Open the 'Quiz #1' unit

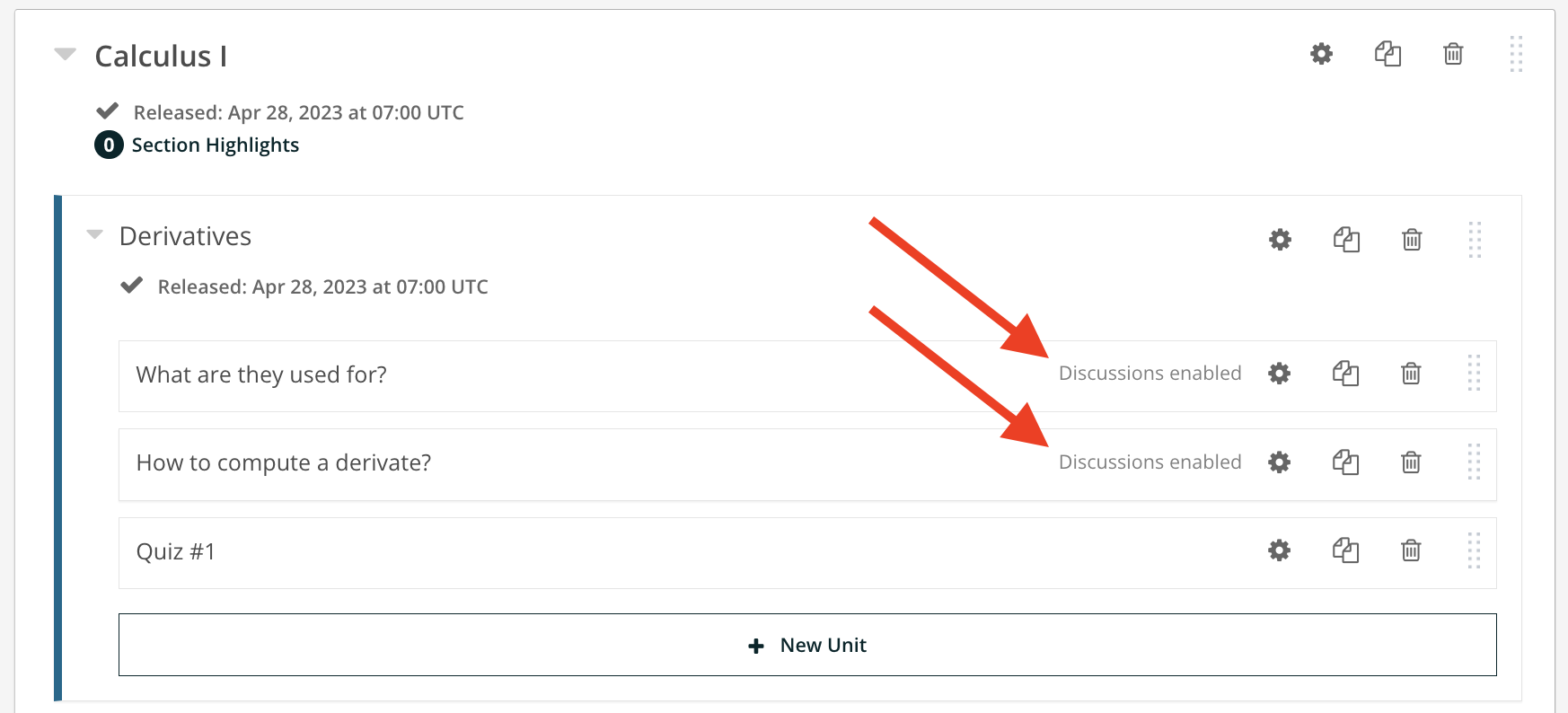tap(176, 551)
